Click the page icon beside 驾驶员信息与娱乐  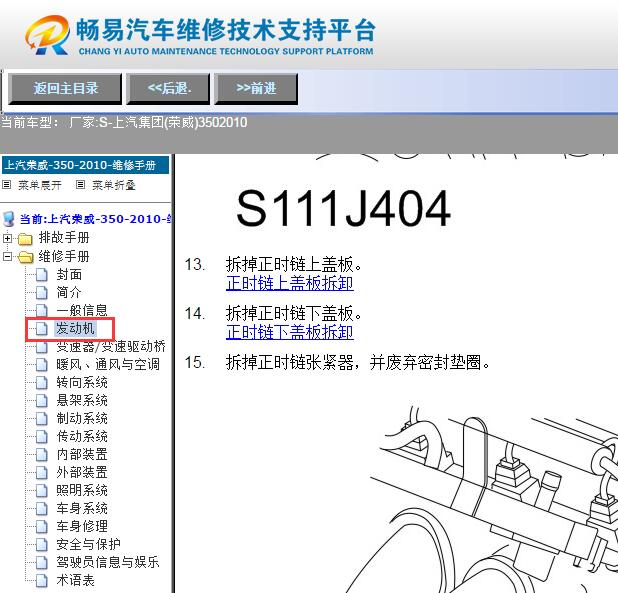[42, 563]
